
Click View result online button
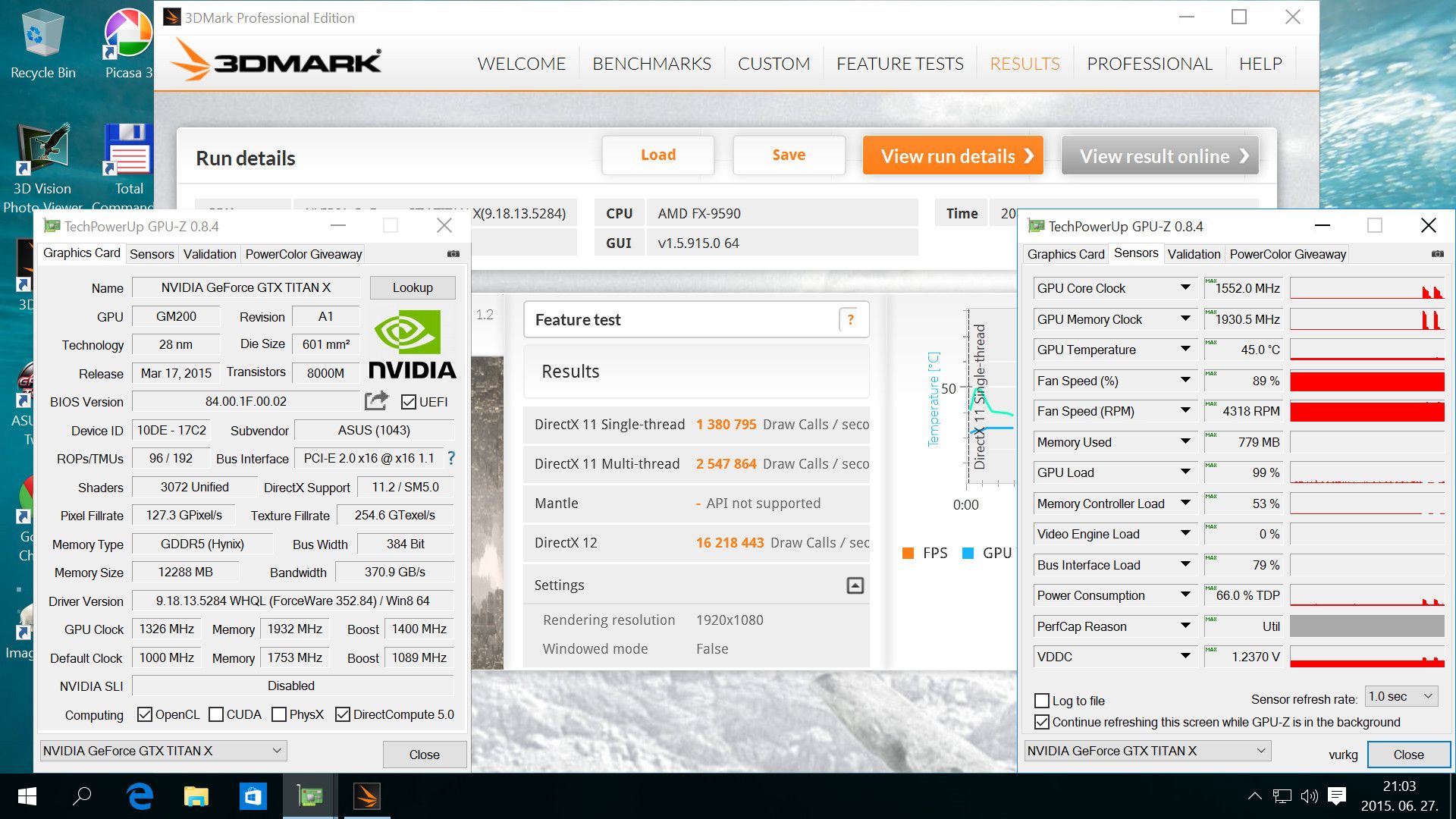pyautogui.click(x=1159, y=155)
